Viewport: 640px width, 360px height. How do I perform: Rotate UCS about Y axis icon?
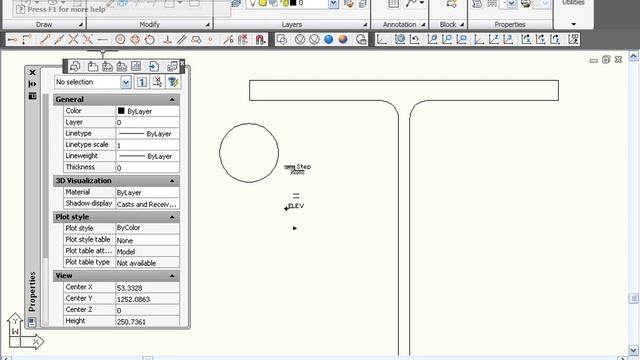pyautogui.click(x=541, y=40)
